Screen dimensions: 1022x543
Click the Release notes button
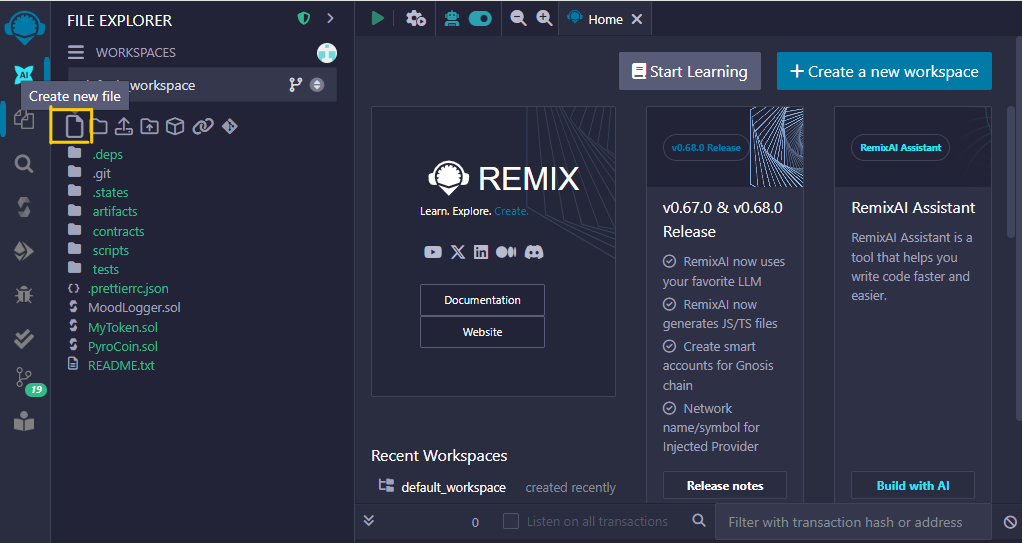click(725, 486)
